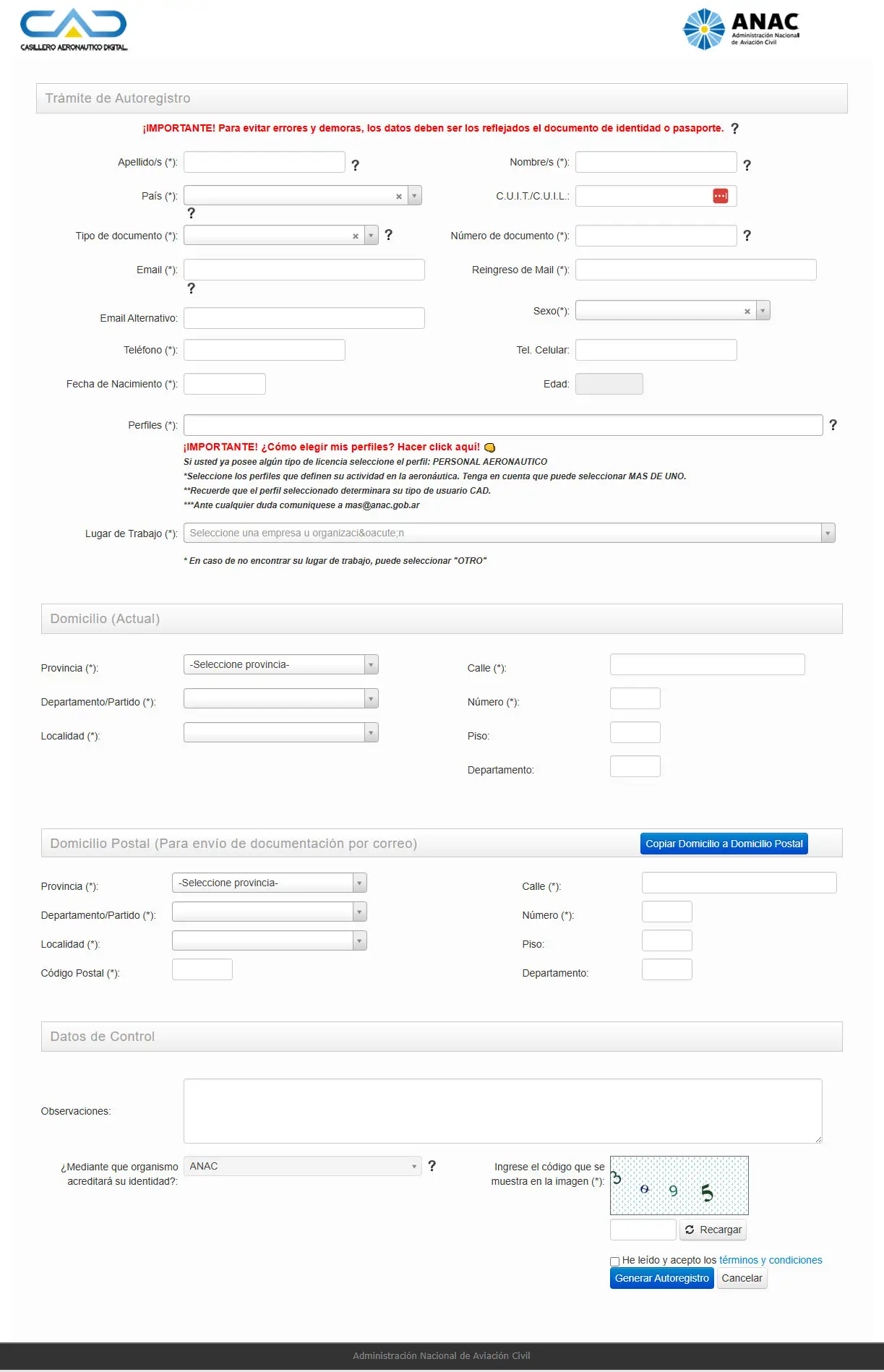Click Copiar Domicilio a Domicilio Postal button
884x1372 pixels.
[724, 844]
